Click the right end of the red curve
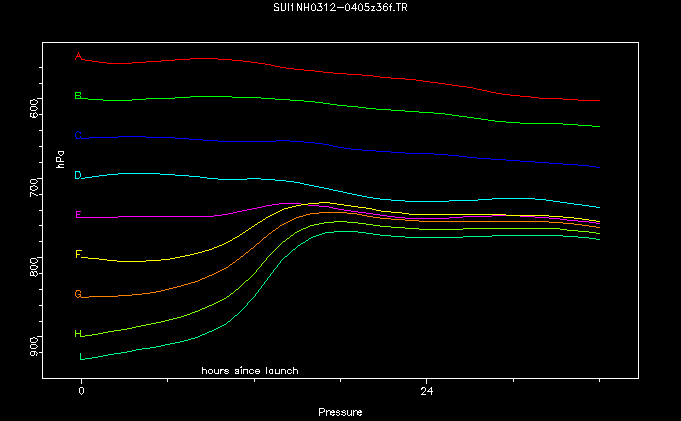This screenshot has width=681, height=421. pyautogui.click(x=598, y=101)
